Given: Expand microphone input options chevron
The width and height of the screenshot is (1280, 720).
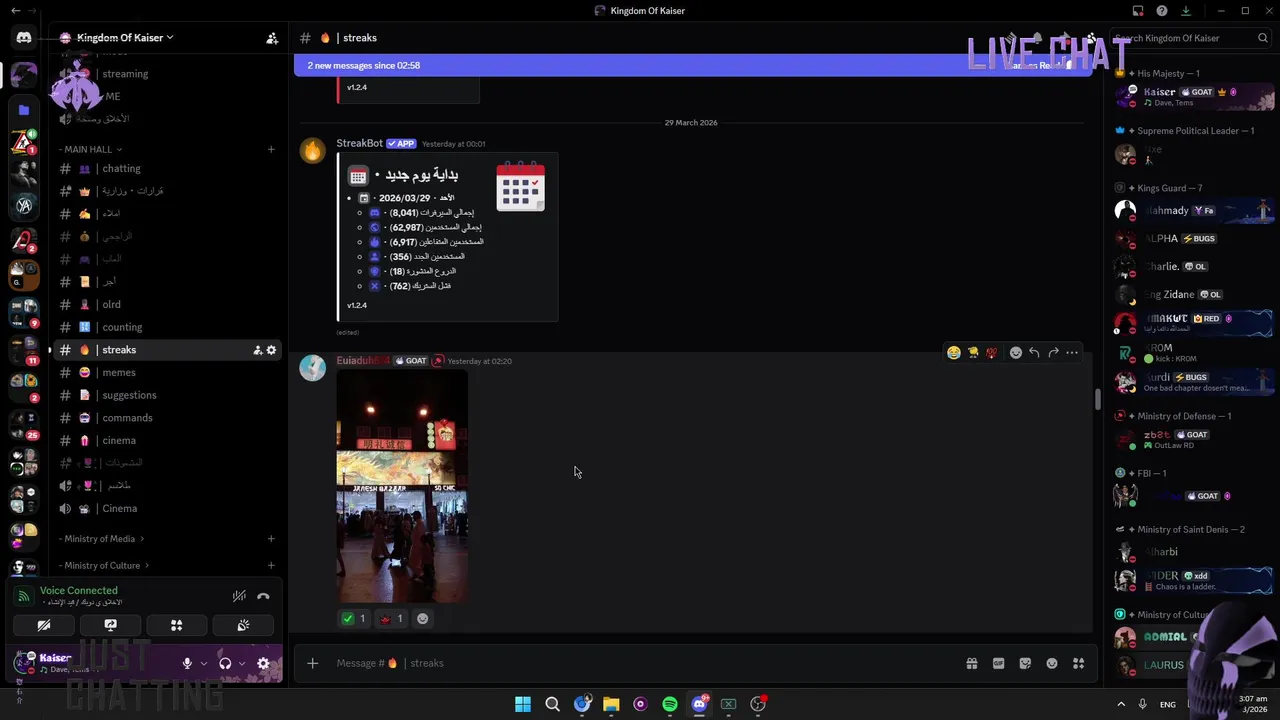Looking at the screenshot, I should click(204, 663).
